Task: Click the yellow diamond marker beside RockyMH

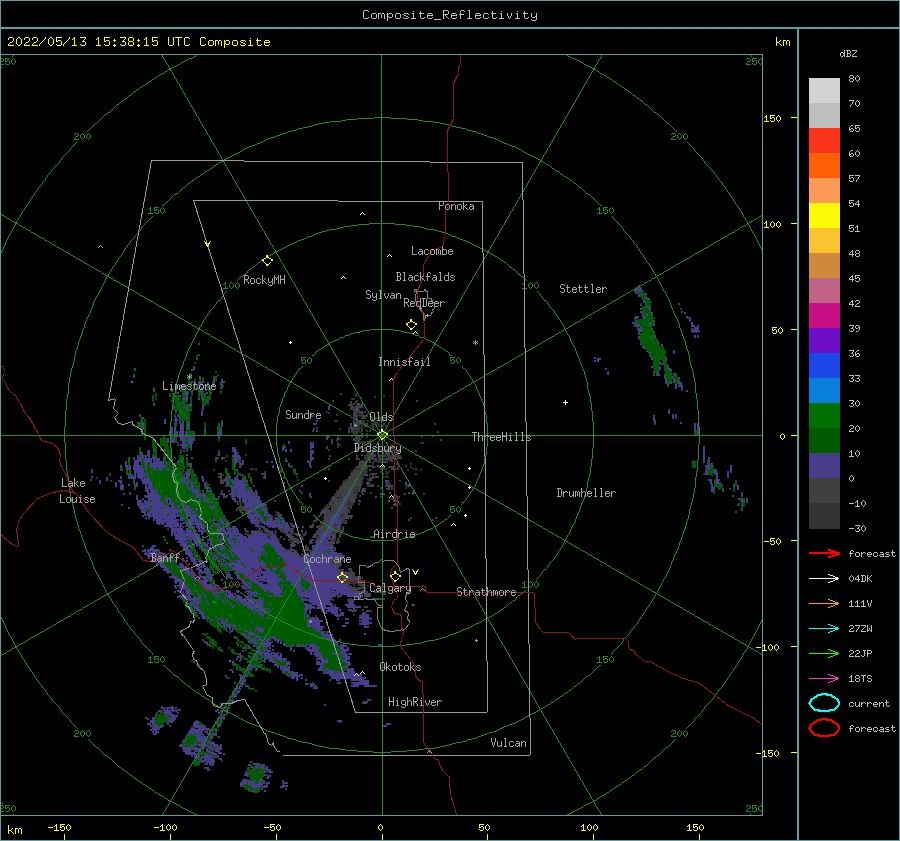Action: coord(267,261)
